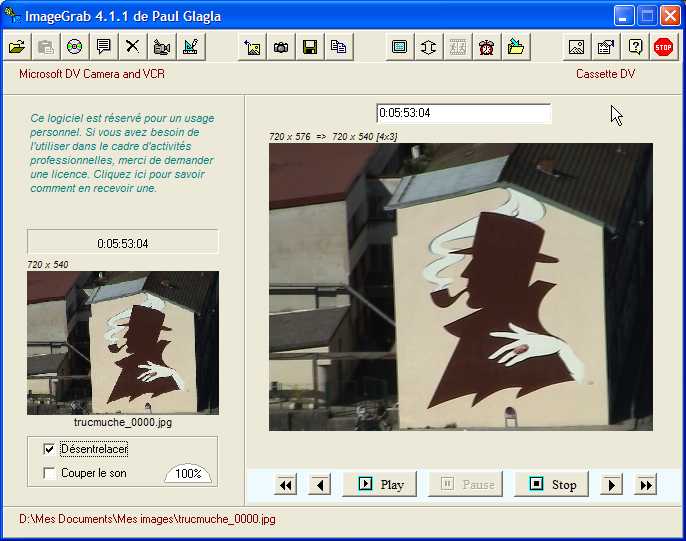Click the blue screen display icon
Screen dimensions: 686x541
399,46
